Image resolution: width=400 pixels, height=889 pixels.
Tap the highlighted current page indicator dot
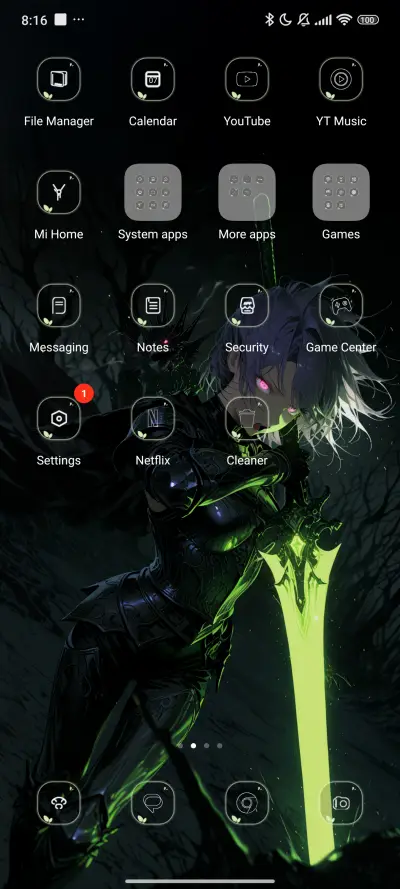(193, 746)
